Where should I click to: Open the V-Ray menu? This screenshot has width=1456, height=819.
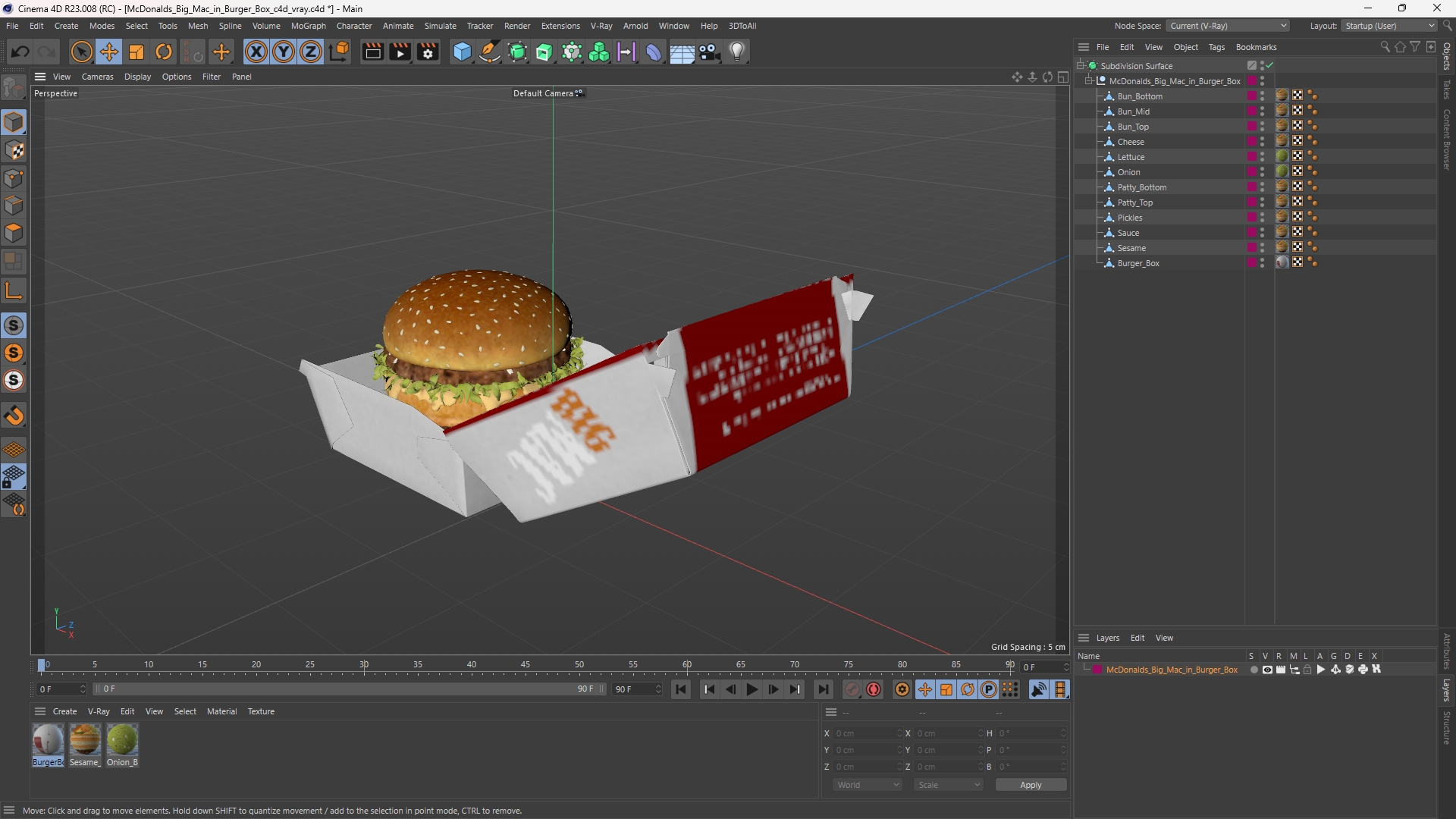coord(601,26)
